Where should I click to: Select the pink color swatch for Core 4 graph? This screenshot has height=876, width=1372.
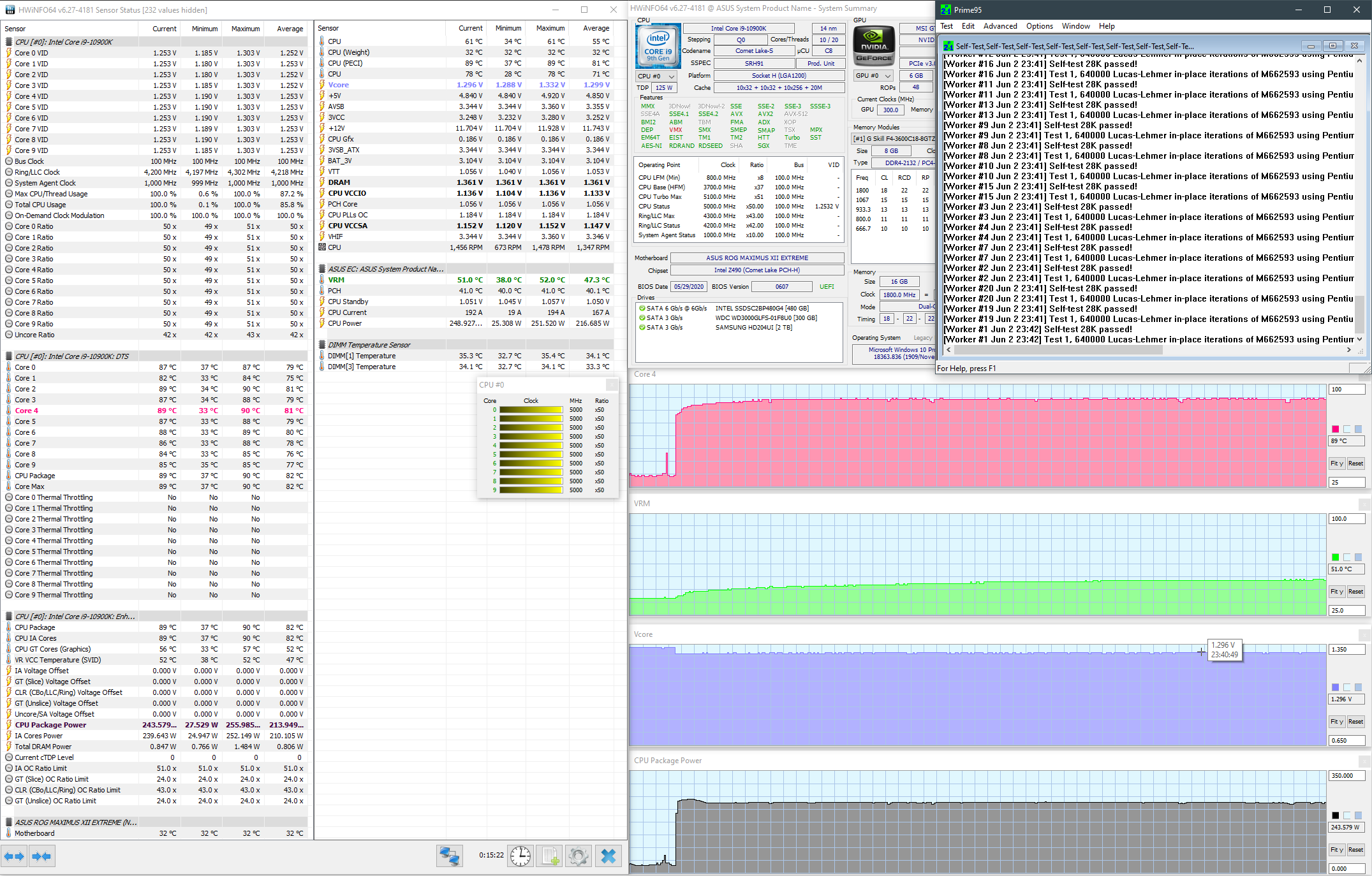(x=1335, y=429)
